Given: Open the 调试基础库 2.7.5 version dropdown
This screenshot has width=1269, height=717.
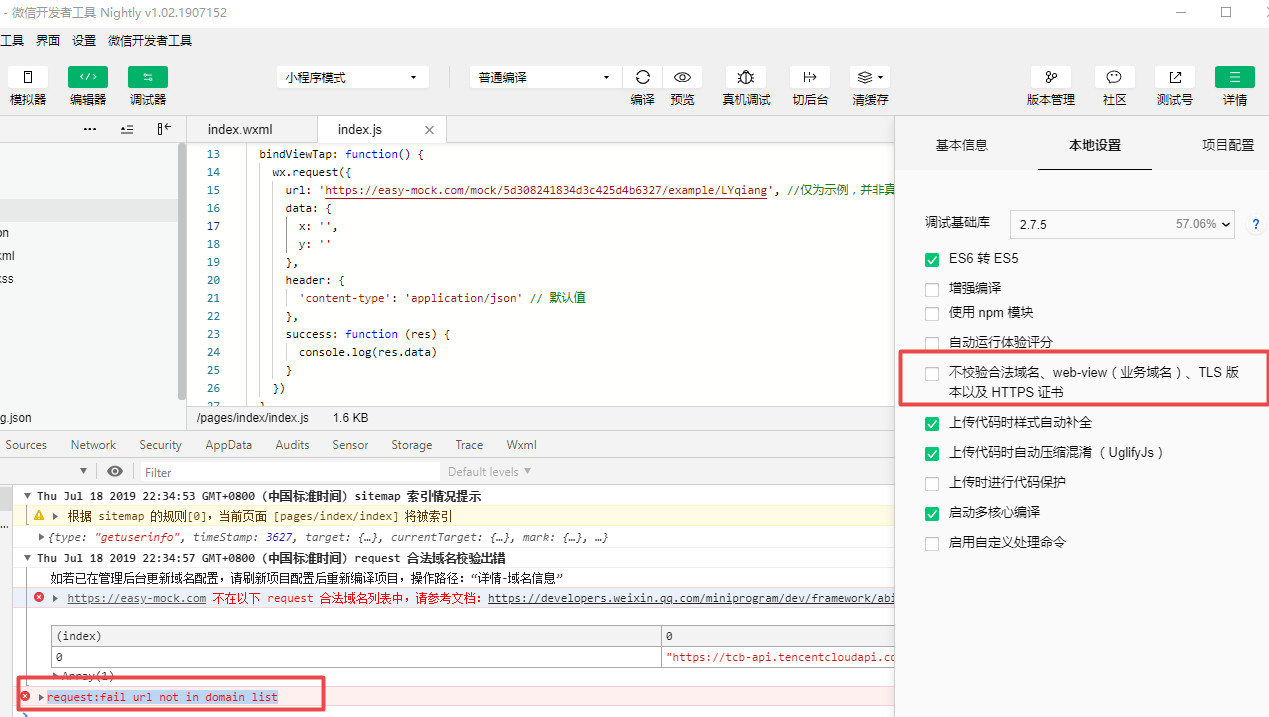Looking at the screenshot, I should pyautogui.click(x=1123, y=224).
